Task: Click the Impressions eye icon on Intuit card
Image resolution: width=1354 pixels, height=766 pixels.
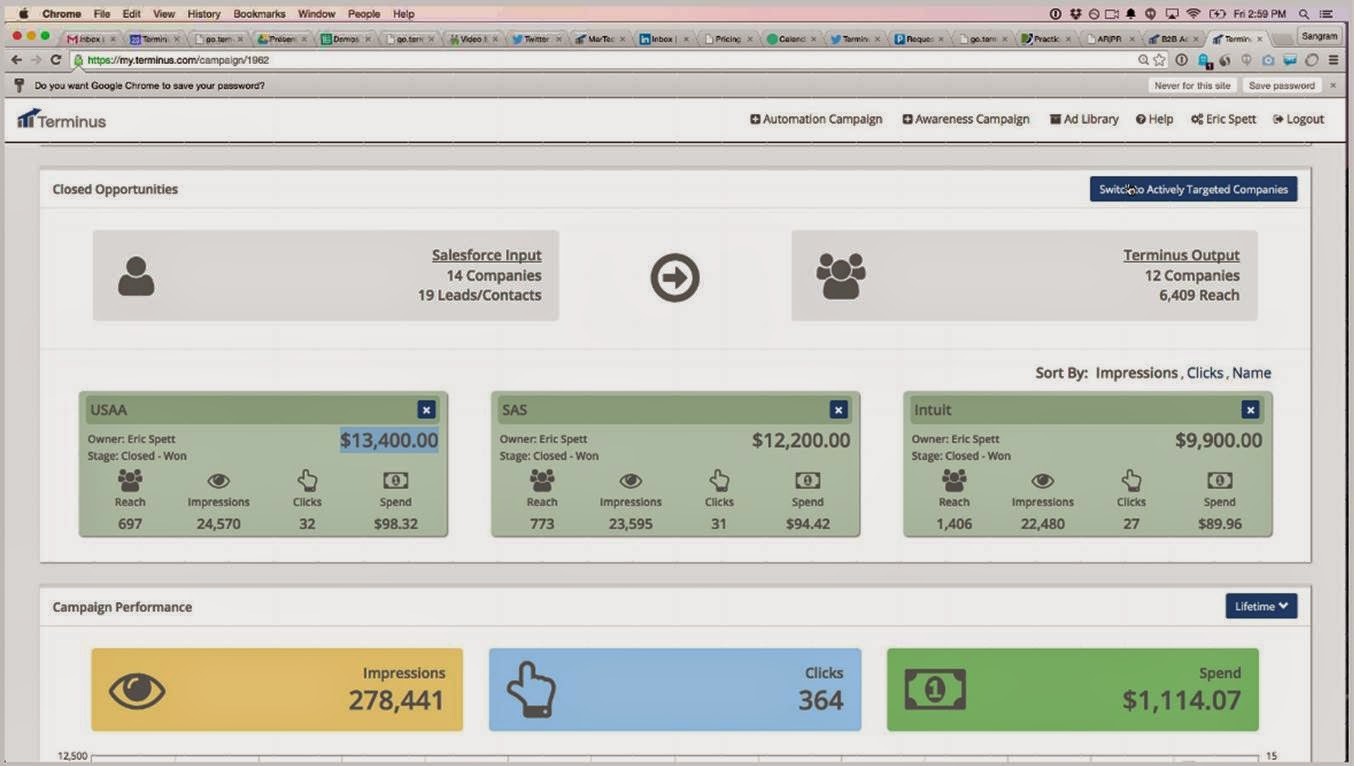Action: [x=1042, y=481]
